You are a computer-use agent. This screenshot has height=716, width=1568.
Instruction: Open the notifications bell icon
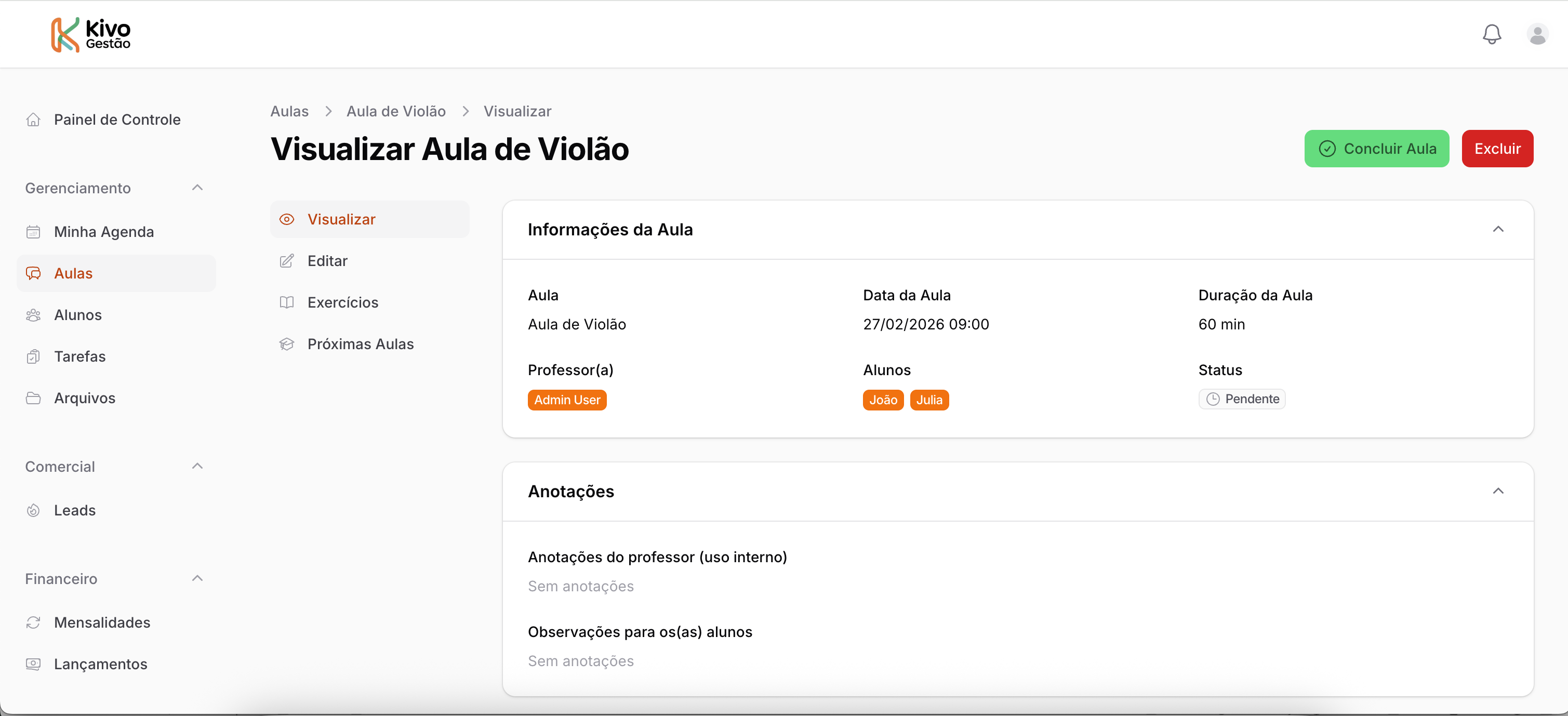coord(1491,34)
